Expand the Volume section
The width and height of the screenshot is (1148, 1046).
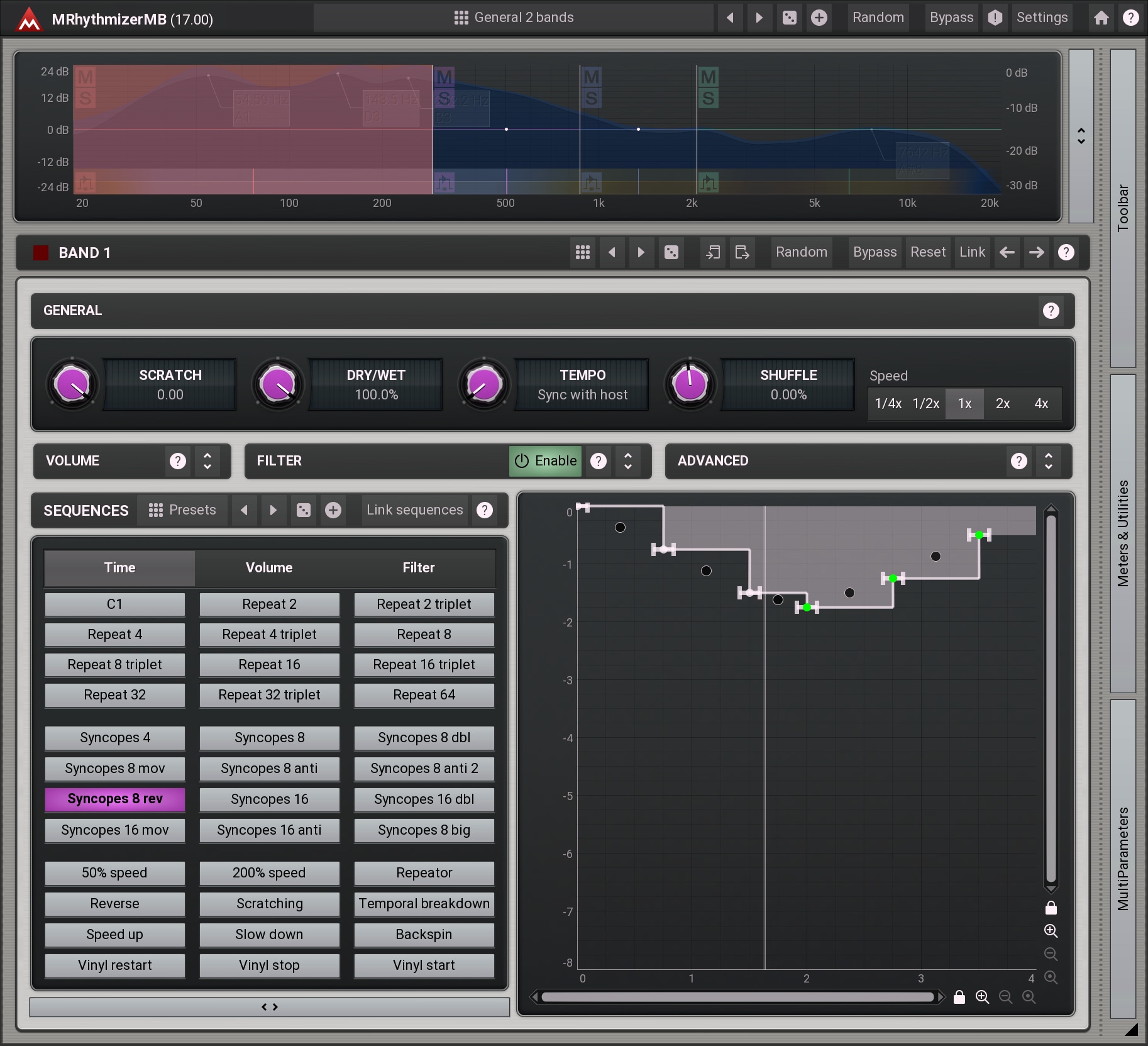pos(207,461)
